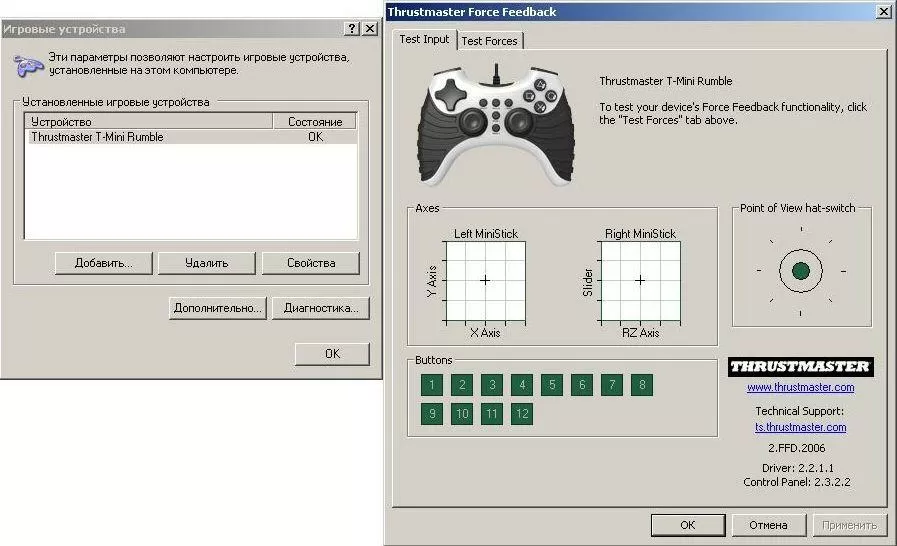Click the Thrustmaster logo banner

pyautogui.click(x=800, y=367)
